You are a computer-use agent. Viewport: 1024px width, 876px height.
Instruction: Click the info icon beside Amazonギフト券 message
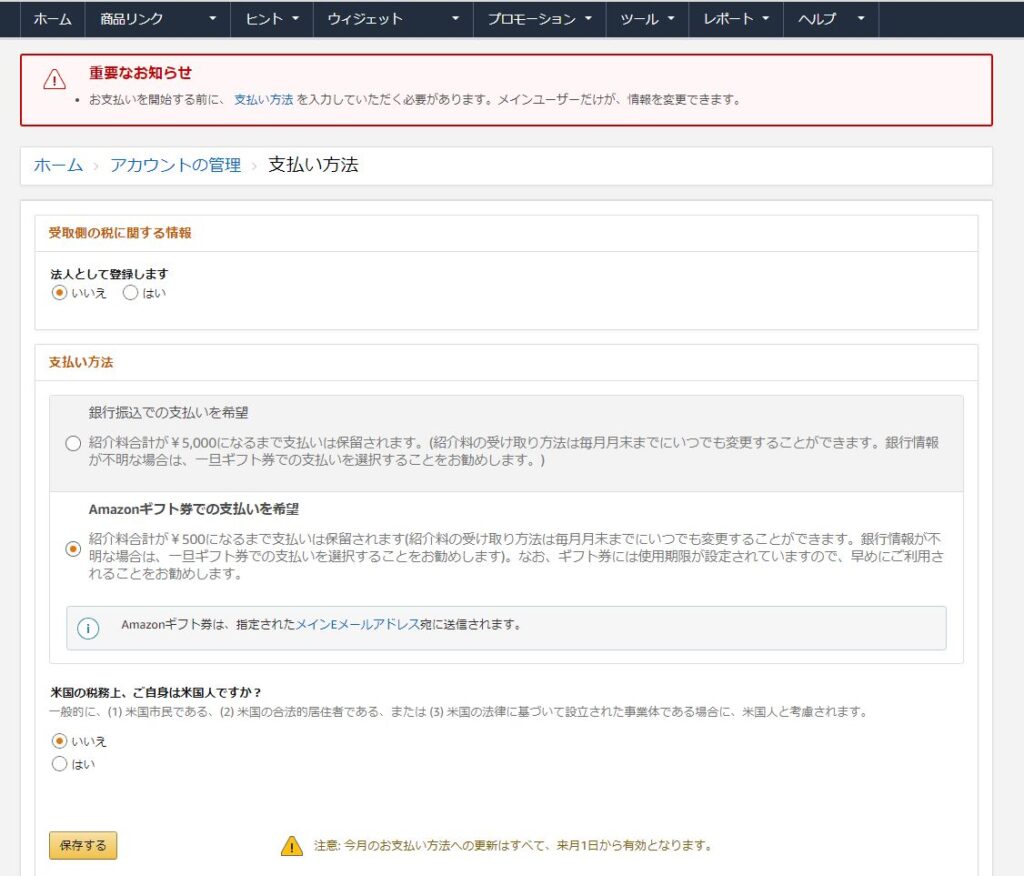88,628
